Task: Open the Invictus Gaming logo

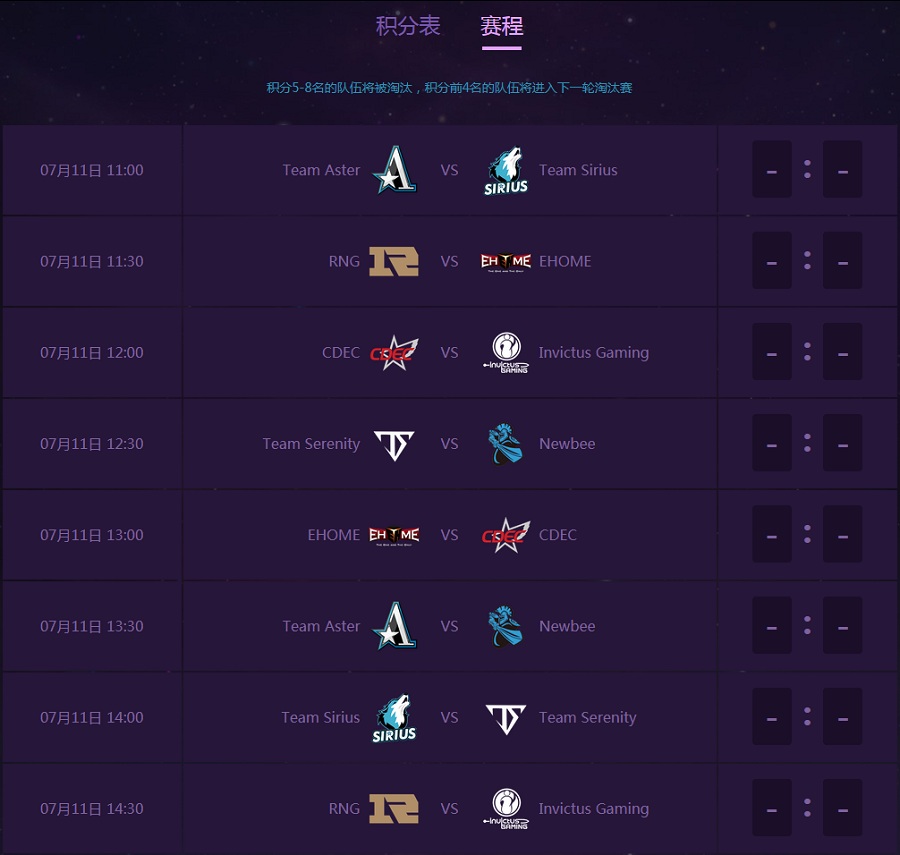Action: (505, 352)
